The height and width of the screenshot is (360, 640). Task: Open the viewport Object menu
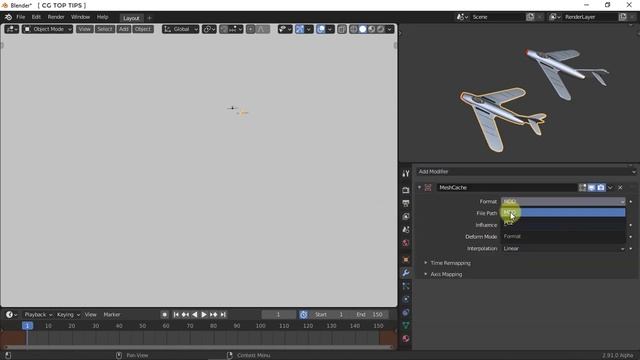[143, 29]
